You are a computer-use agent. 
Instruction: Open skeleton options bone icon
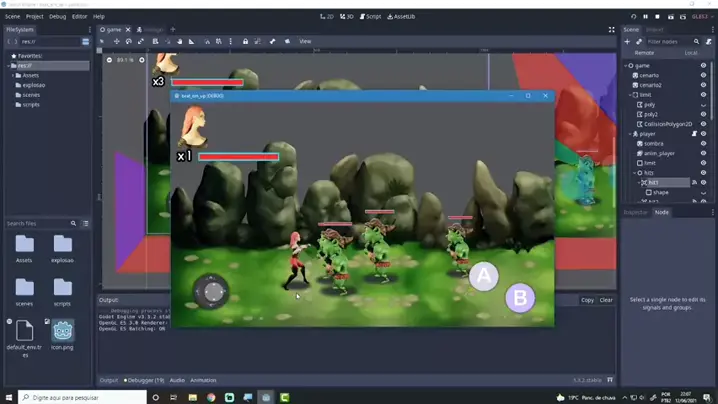pos(272,41)
